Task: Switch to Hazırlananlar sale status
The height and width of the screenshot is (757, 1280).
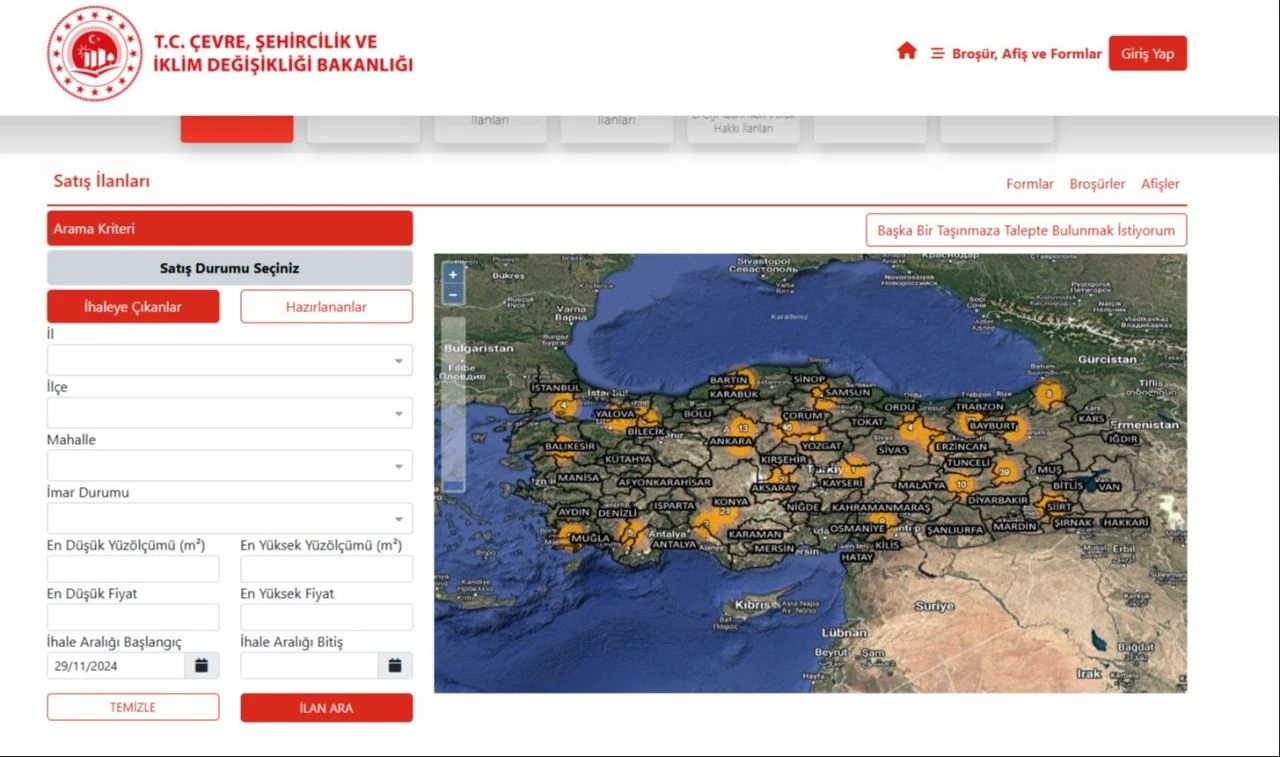Action: coord(326,307)
